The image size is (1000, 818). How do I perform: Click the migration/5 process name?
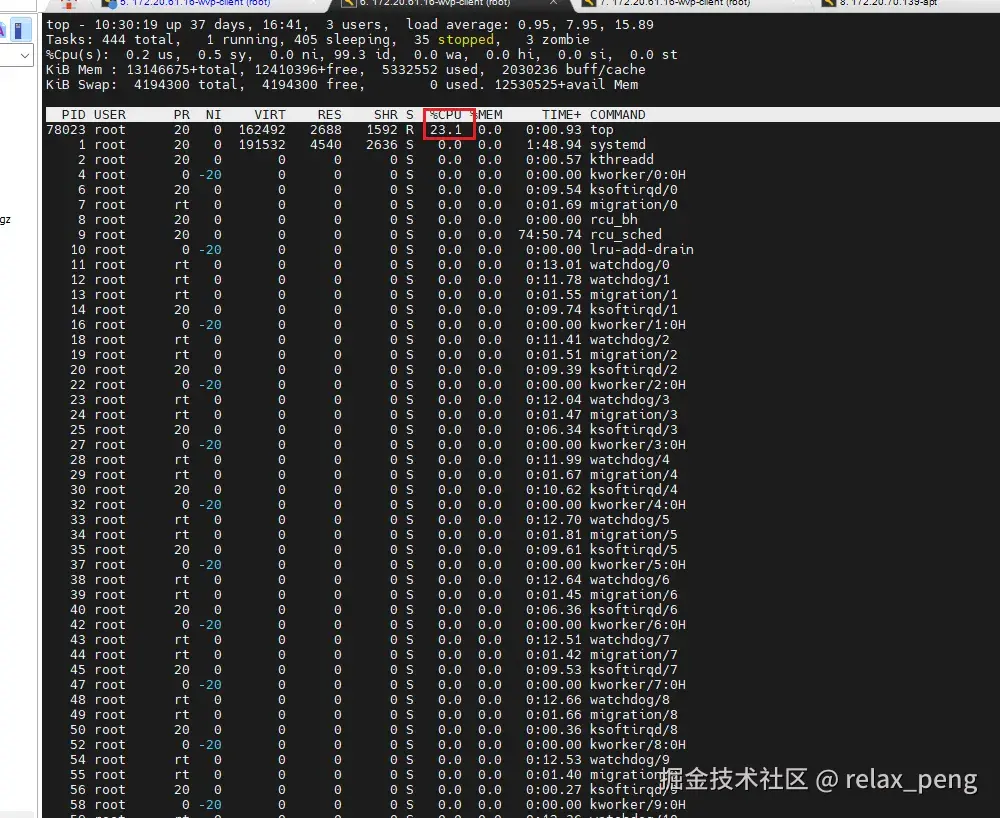click(x=633, y=534)
